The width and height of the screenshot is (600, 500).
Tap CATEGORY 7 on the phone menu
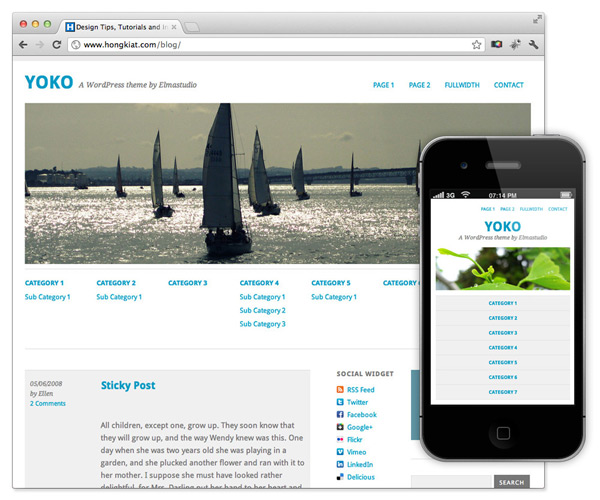coord(503,392)
